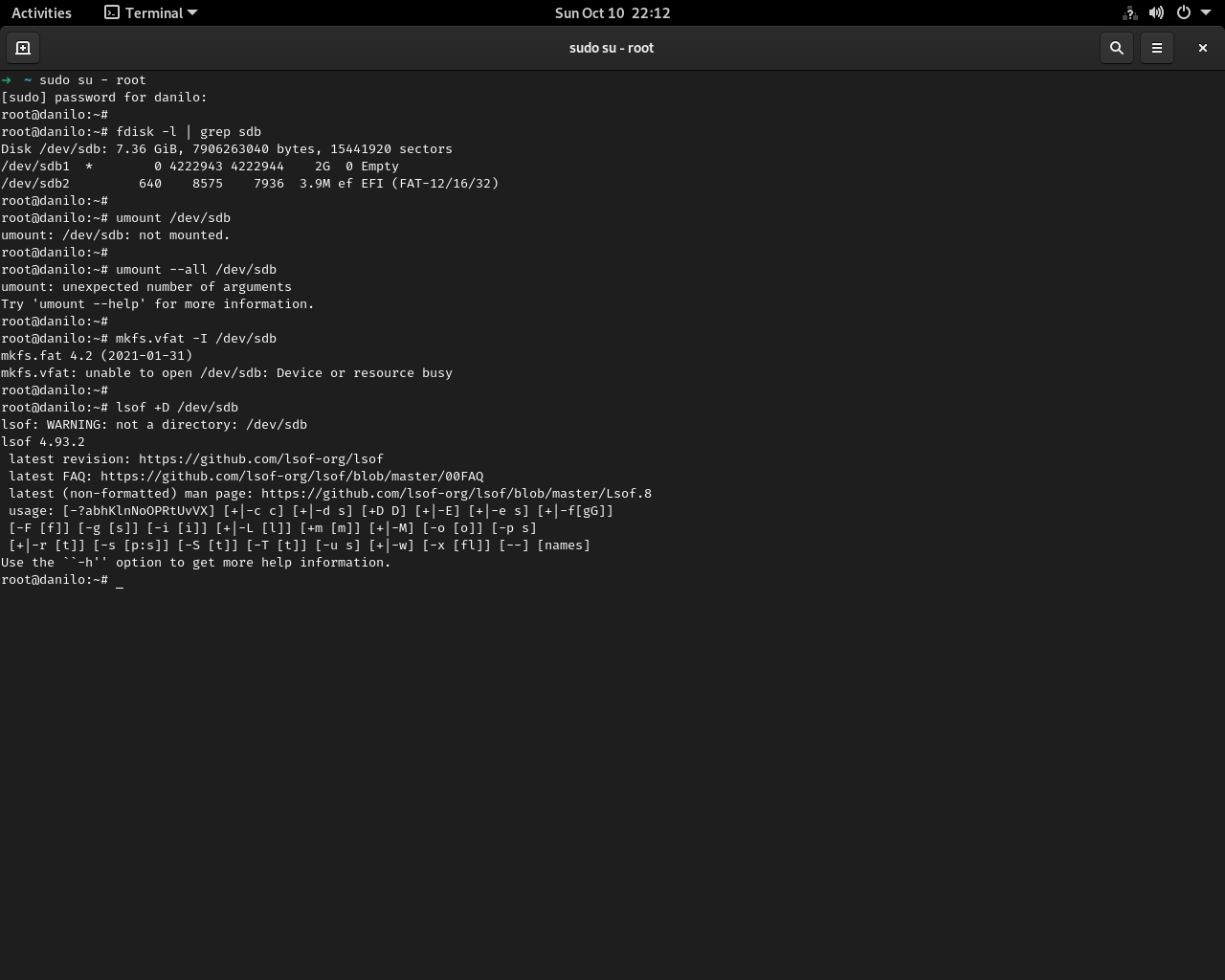Click the 'Device or resource busy' error line
The width and height of the screenshot is (1225, 980).
[226, 373]
